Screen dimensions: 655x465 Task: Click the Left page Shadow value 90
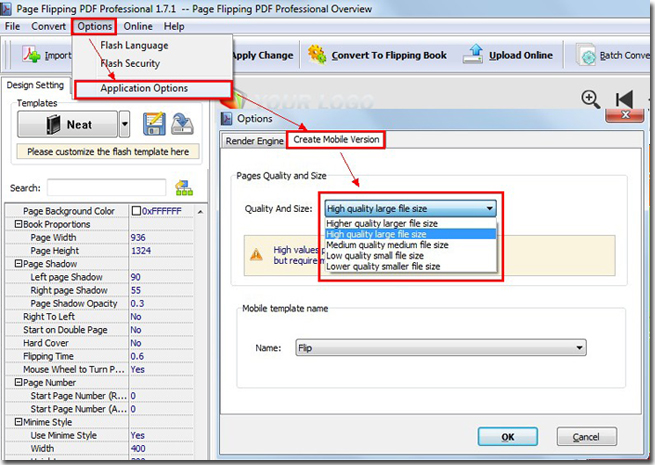coord(135,277)
